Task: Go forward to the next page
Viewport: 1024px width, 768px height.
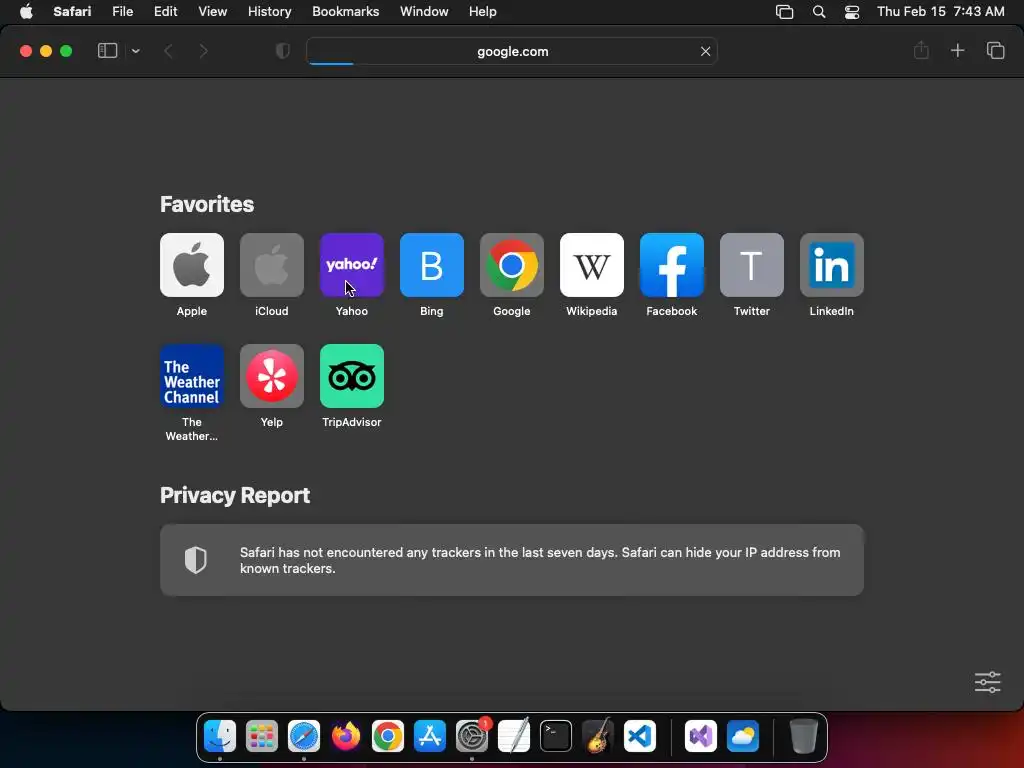Action: click(203, 51)
